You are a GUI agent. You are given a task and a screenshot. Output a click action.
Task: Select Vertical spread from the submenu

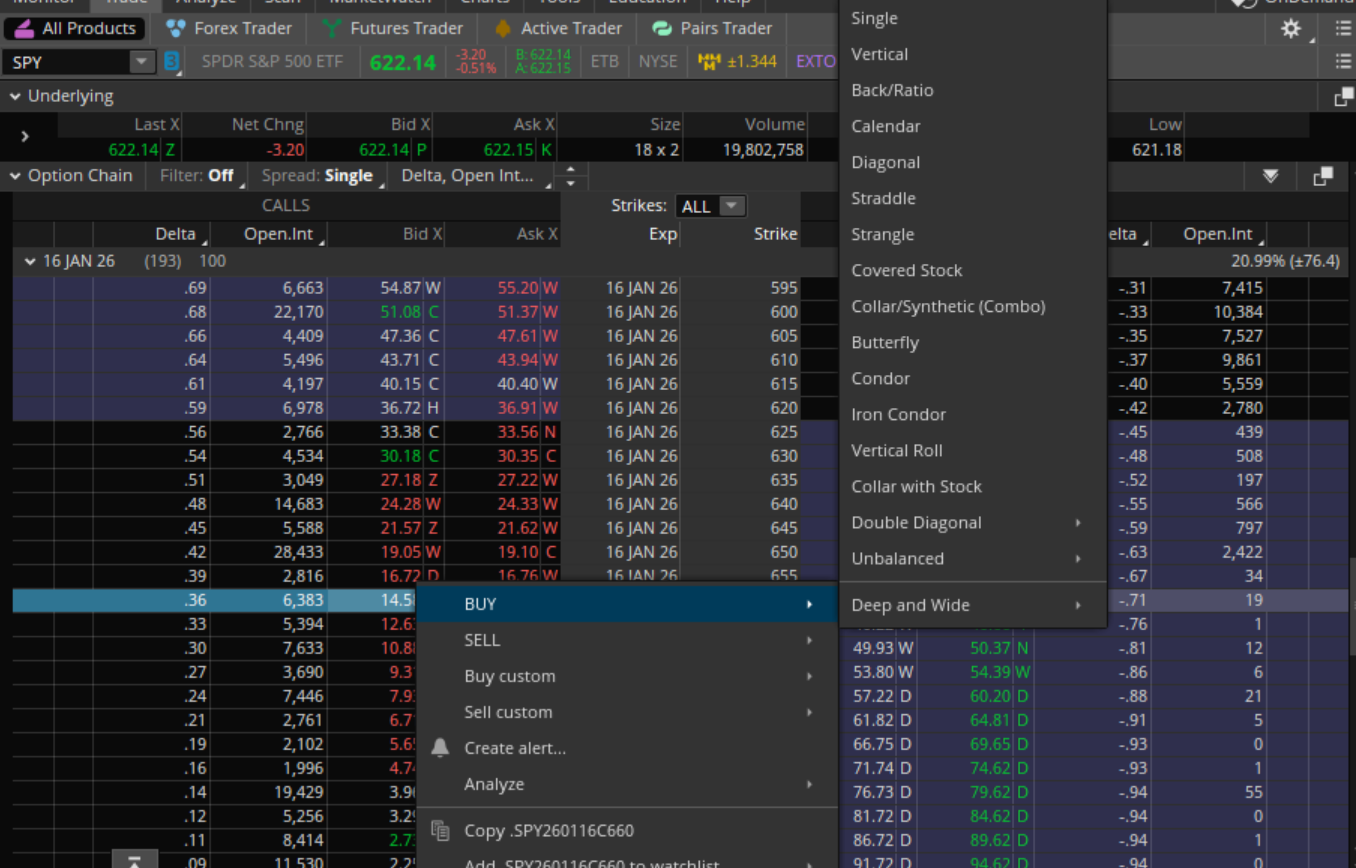pyautogui.click(x=972, y=54)
